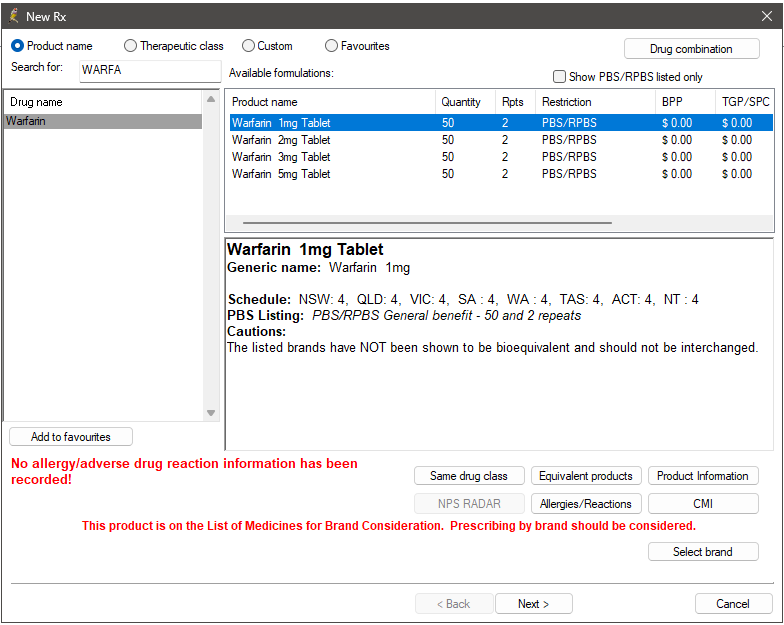This screenshot has height=625, width=784.
Task: Sort by Product name column header
Action: click(332, 102)
